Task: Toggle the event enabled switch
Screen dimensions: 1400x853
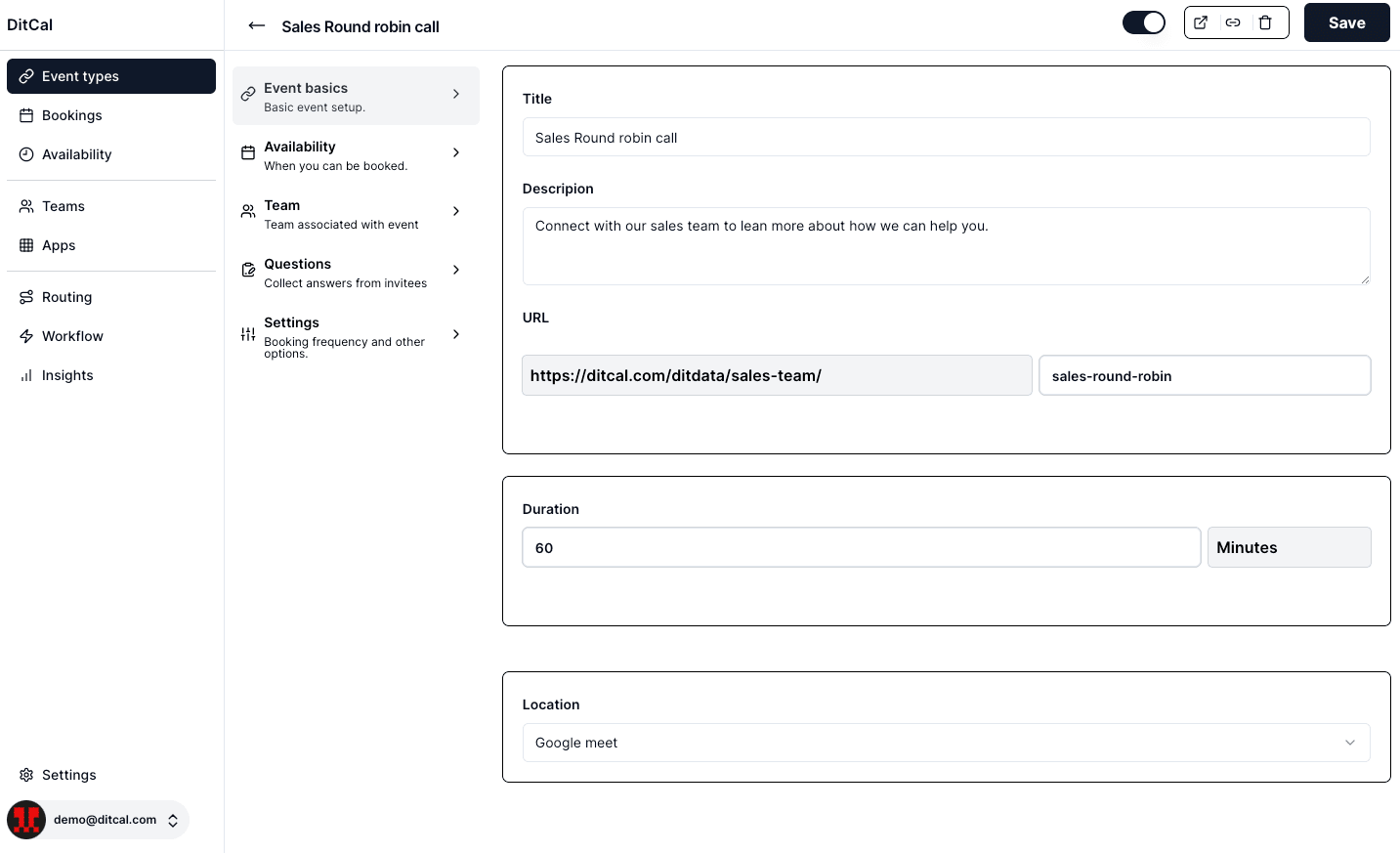Action: 1143,22
